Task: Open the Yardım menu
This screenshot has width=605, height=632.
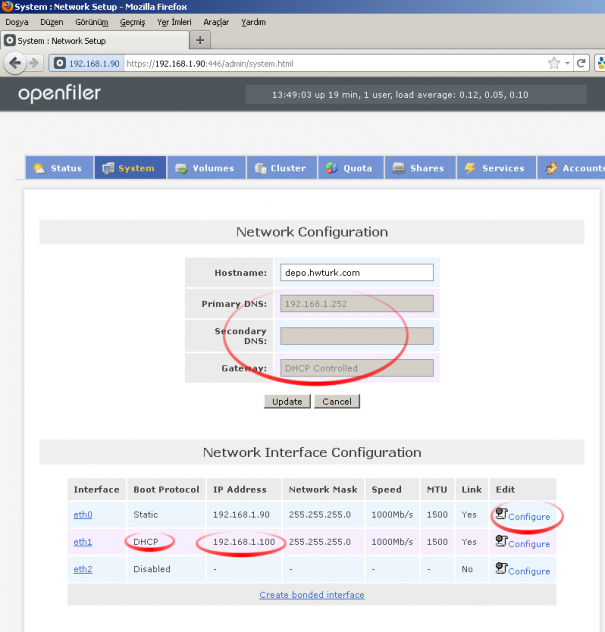Action: [253, 22]
